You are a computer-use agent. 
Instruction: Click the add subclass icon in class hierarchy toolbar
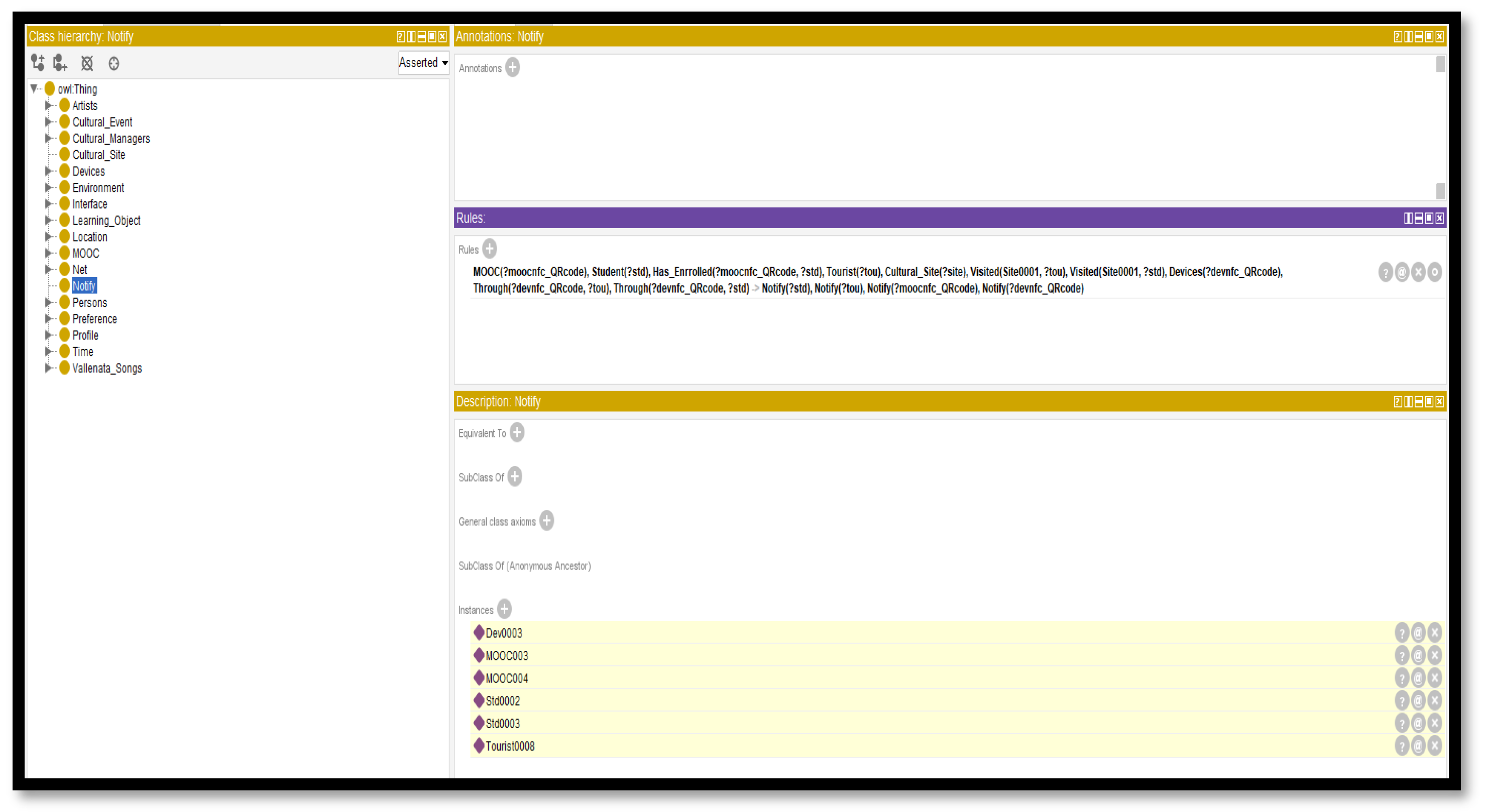click(38, 62)
